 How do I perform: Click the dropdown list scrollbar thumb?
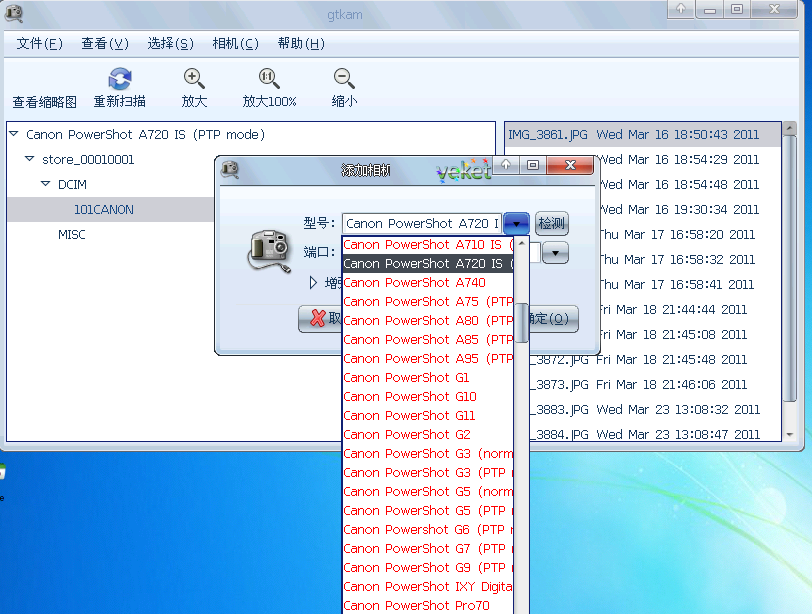pyautogui.click(x=522, y=323)
